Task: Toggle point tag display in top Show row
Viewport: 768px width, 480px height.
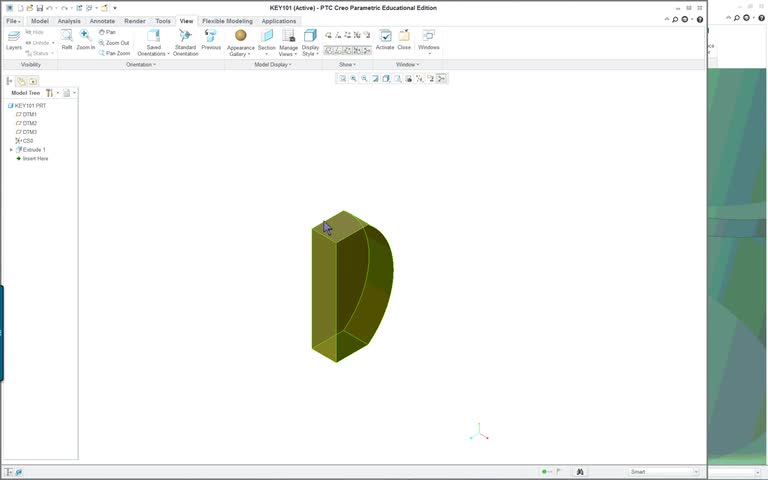Action: tap(348, 35)
